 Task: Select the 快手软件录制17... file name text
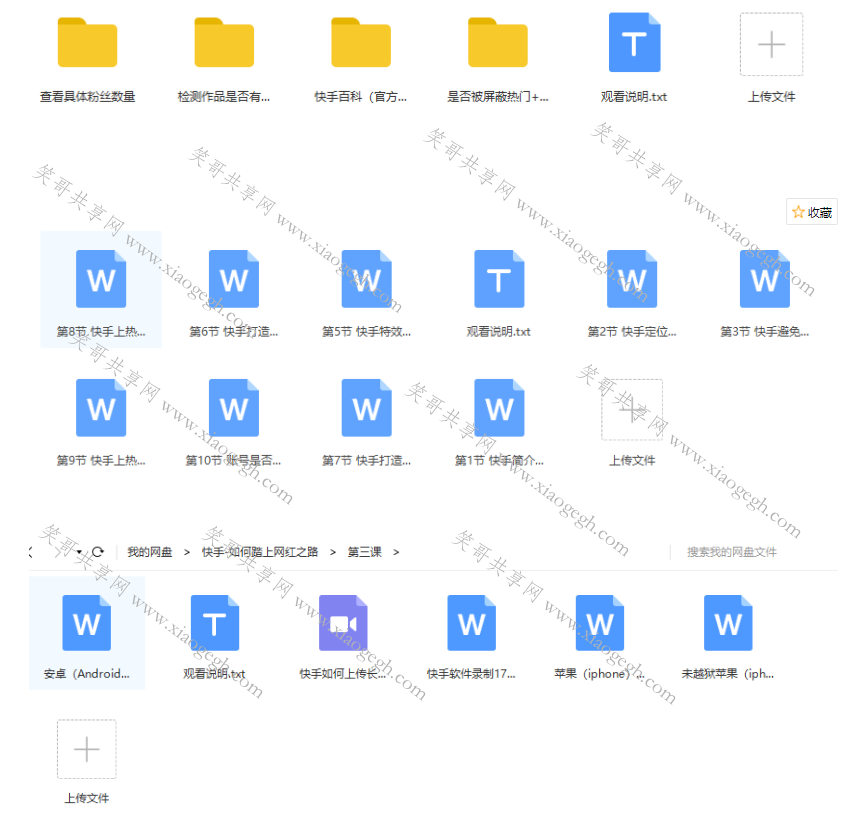[472, 674]
